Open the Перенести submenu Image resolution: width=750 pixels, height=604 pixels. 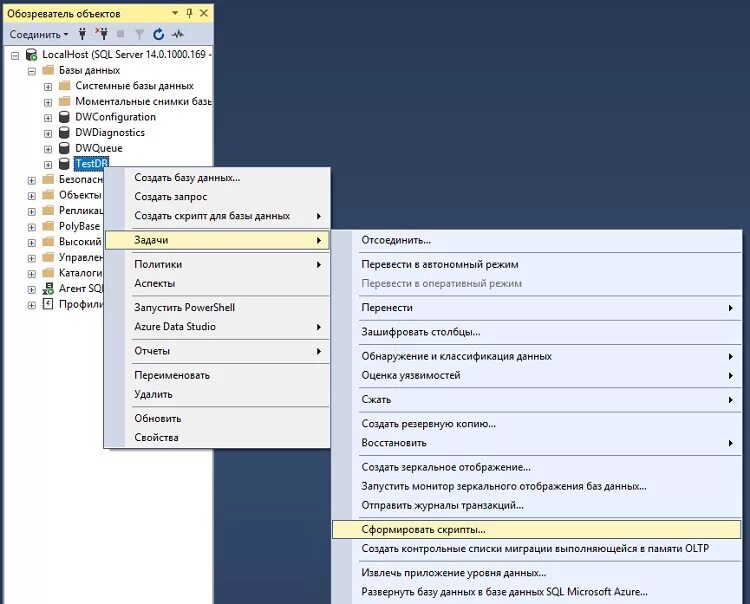(x=536, y=307)
